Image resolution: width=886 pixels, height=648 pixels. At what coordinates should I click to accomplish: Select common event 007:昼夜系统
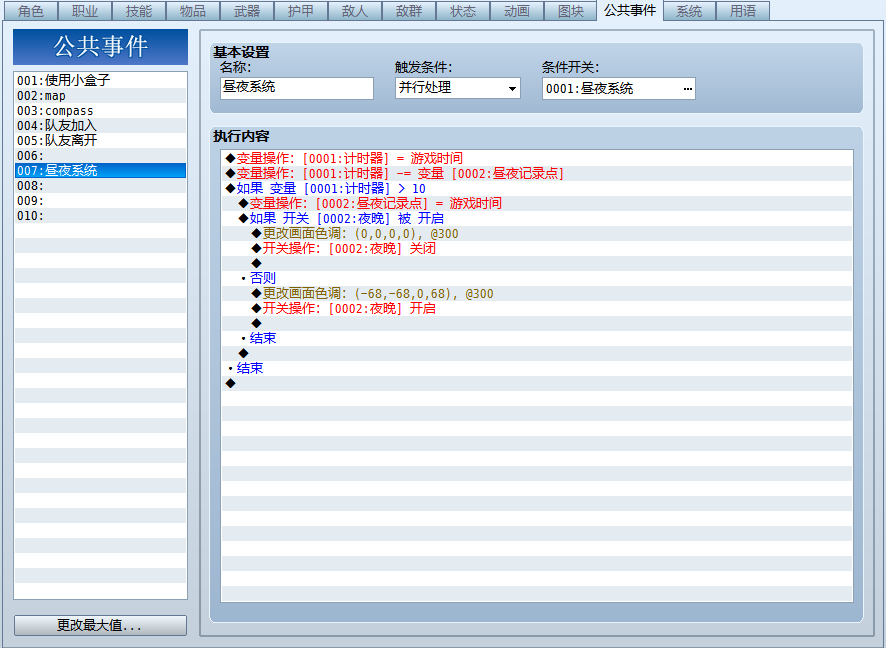(x=101, y=171)
